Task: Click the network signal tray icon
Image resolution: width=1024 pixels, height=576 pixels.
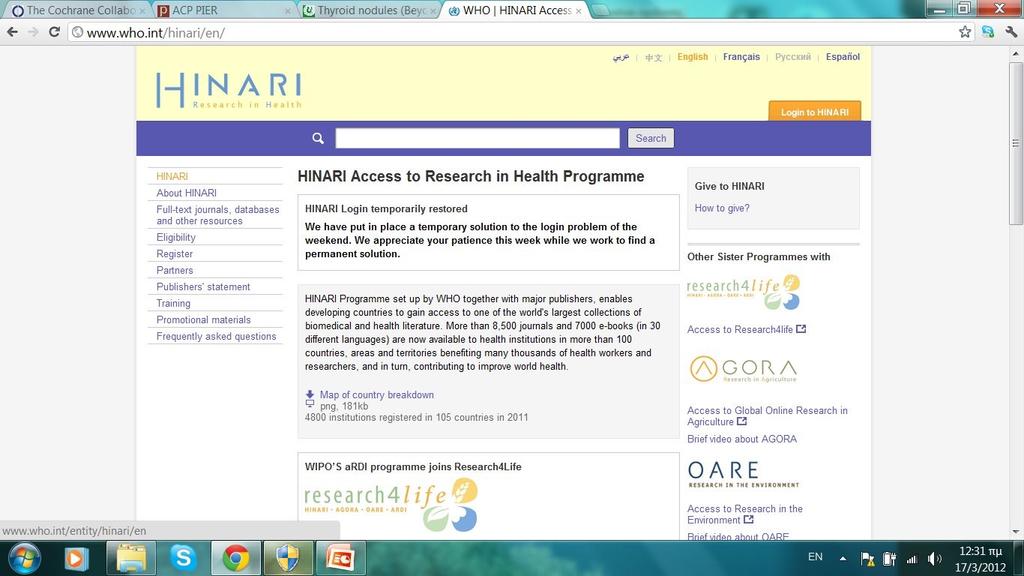Action: (912, 559)
